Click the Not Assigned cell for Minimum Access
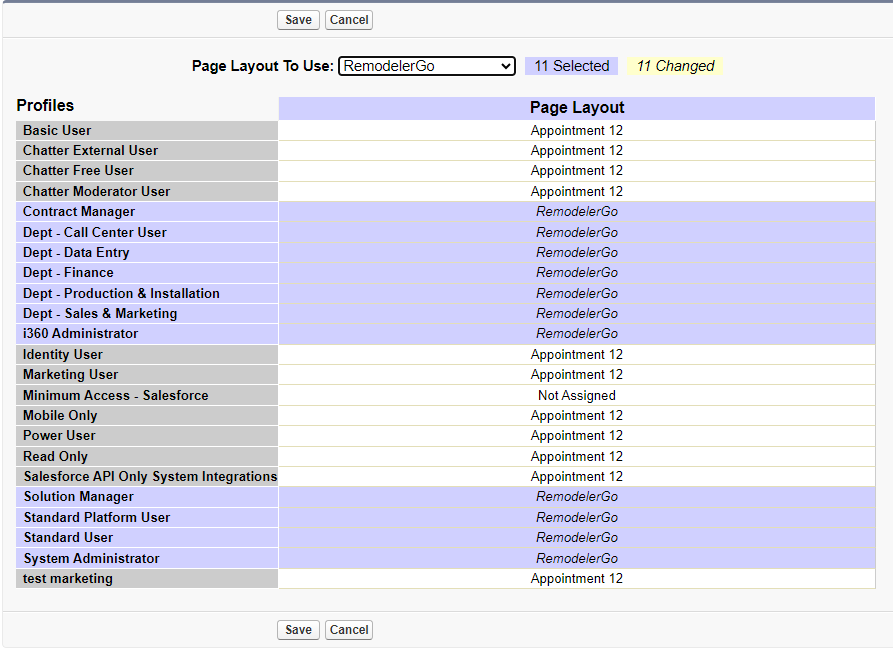The image size is (893, 656). pyautogui.click(x=576, y=394)
